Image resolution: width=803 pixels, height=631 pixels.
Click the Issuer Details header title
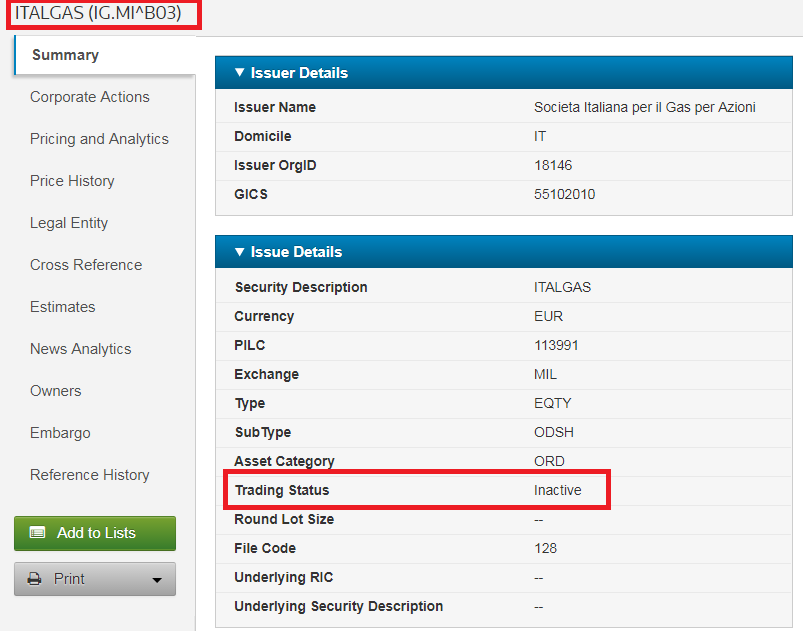coord(299,73)
